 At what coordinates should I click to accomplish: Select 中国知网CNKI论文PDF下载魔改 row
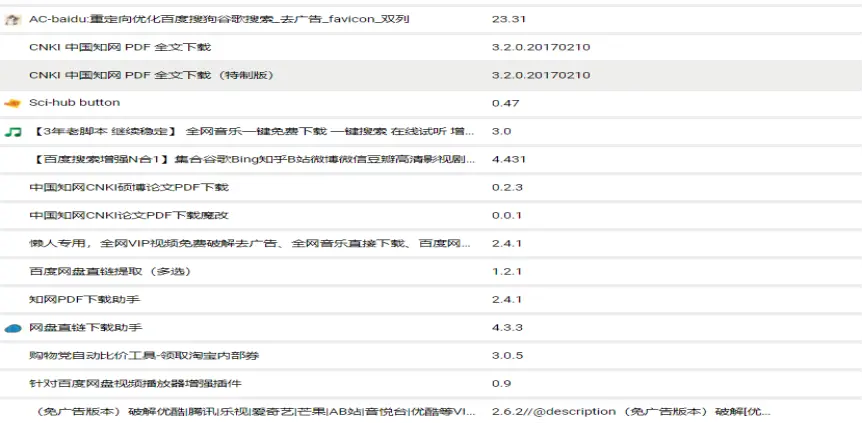coord(431,216)
